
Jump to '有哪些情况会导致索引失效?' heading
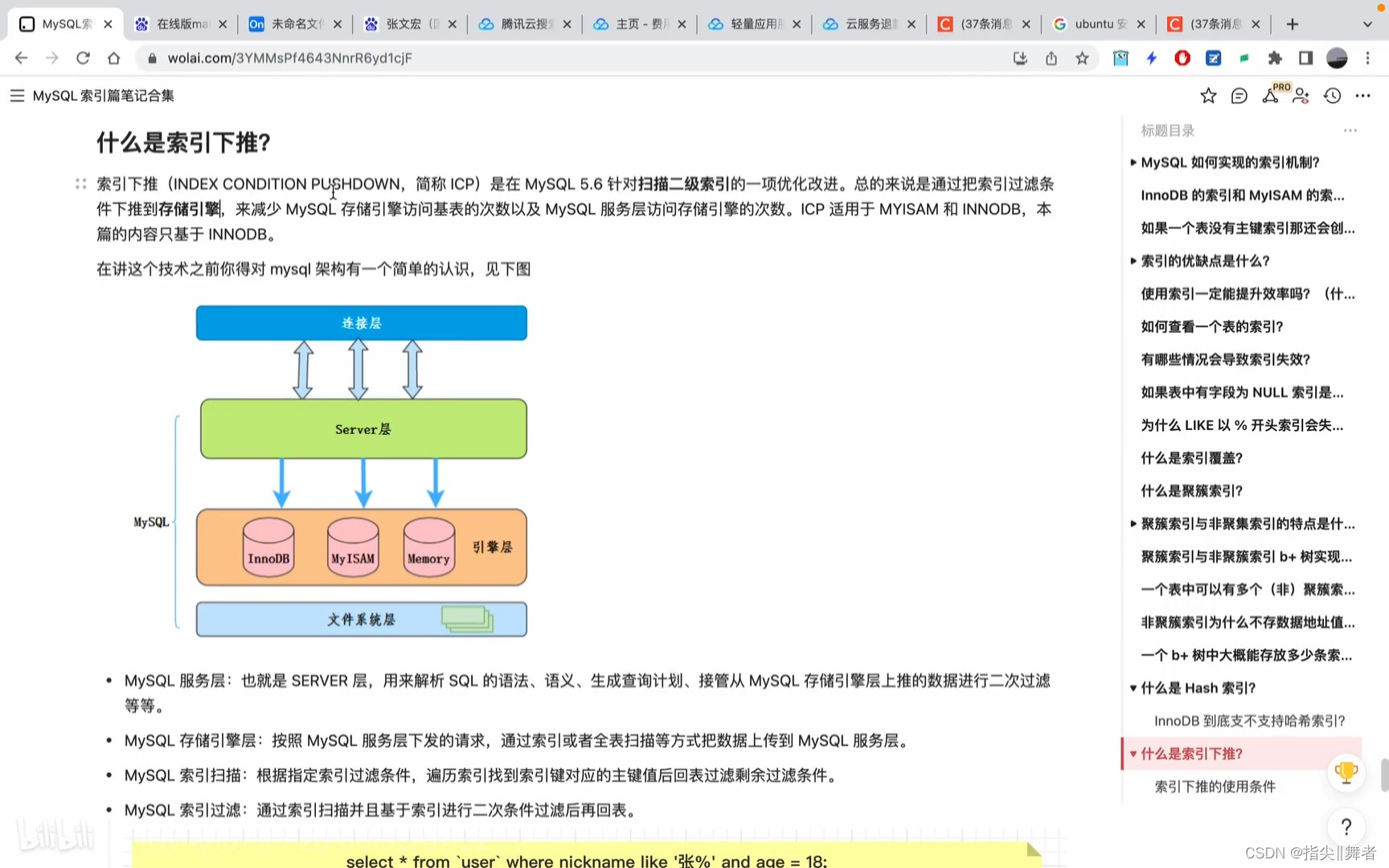(x=1226, y=360)
